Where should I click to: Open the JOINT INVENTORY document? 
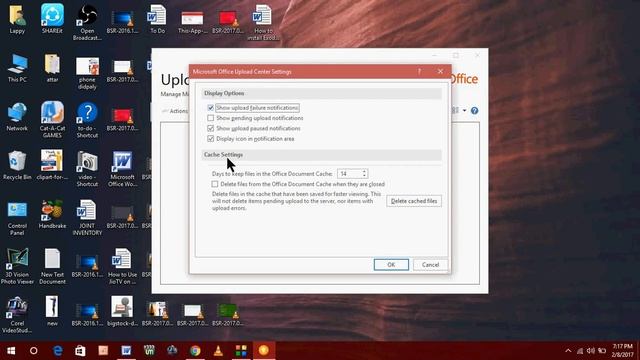(x=87, y=218)
